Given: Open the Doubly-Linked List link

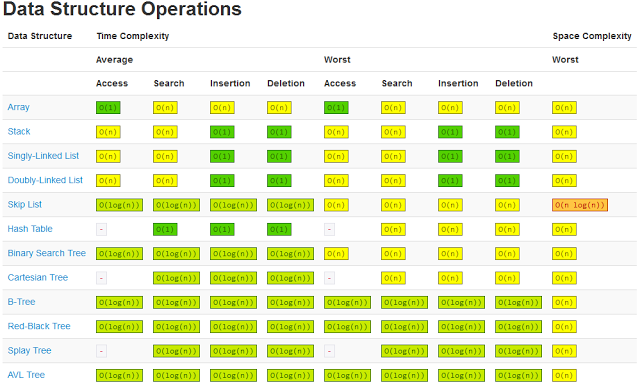Looking at the screenshot, I should tap(45, 180).
